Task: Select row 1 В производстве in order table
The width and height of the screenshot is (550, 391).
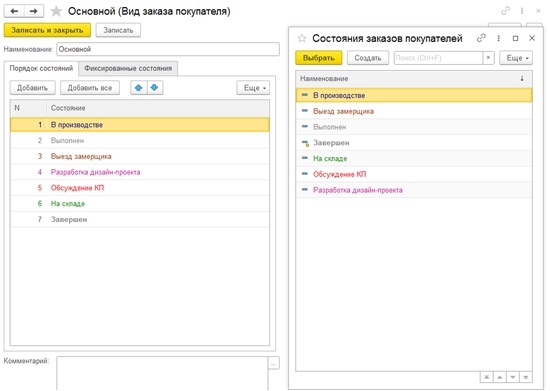Action: pyautogui.click(x=140, y=125)
